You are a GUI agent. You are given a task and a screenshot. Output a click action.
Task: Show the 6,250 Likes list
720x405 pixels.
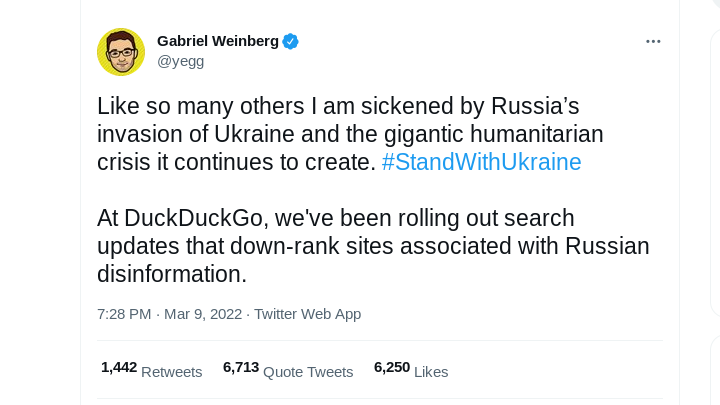coord(410,370)
